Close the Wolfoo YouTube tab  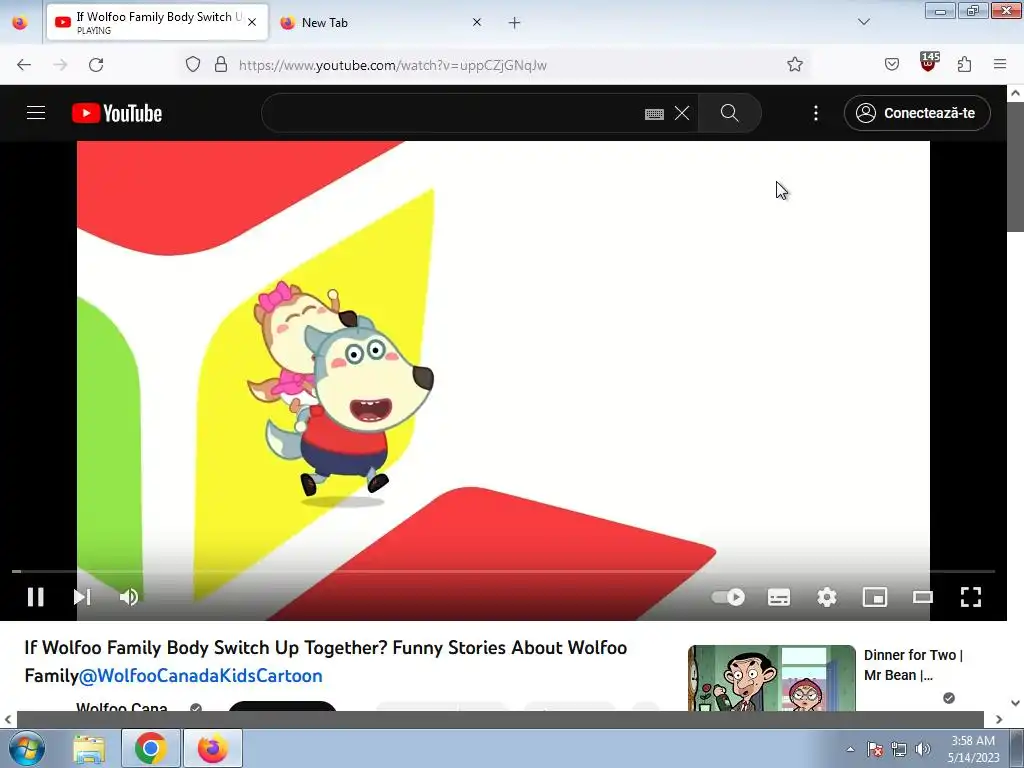point(252,22)
